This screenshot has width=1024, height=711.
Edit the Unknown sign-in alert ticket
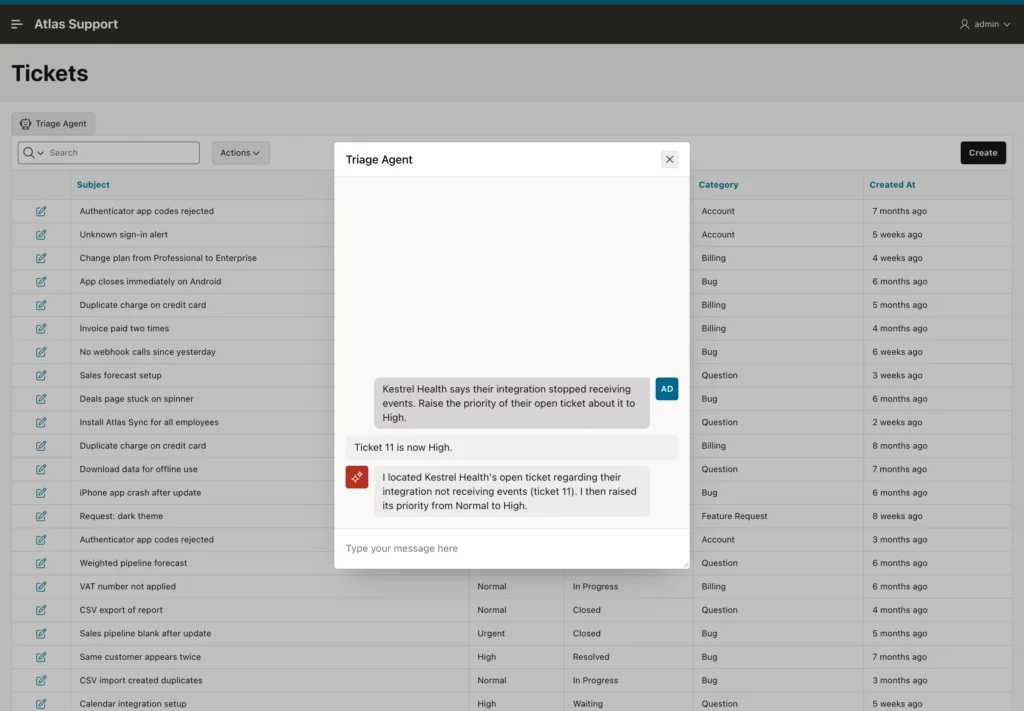tap(41, 234)
